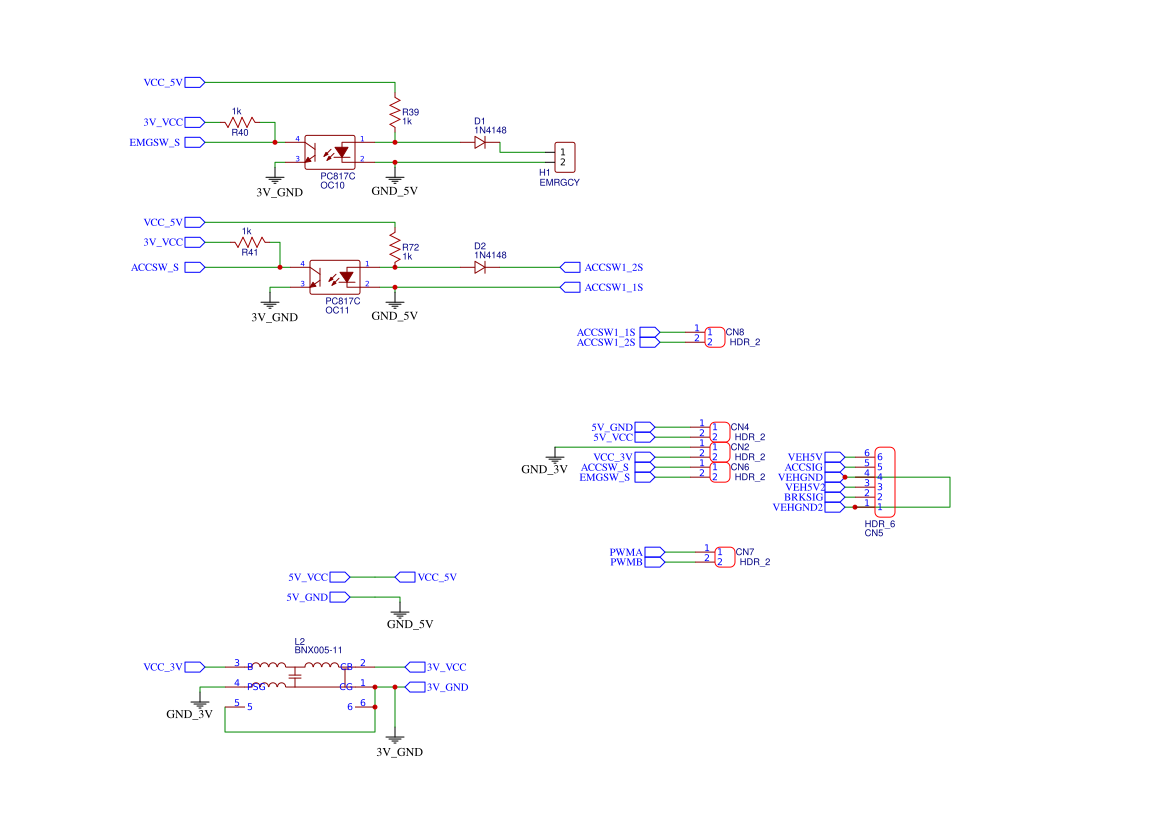
Task: Select resistor R72 symbol
Action: click(x=395, y=246)
